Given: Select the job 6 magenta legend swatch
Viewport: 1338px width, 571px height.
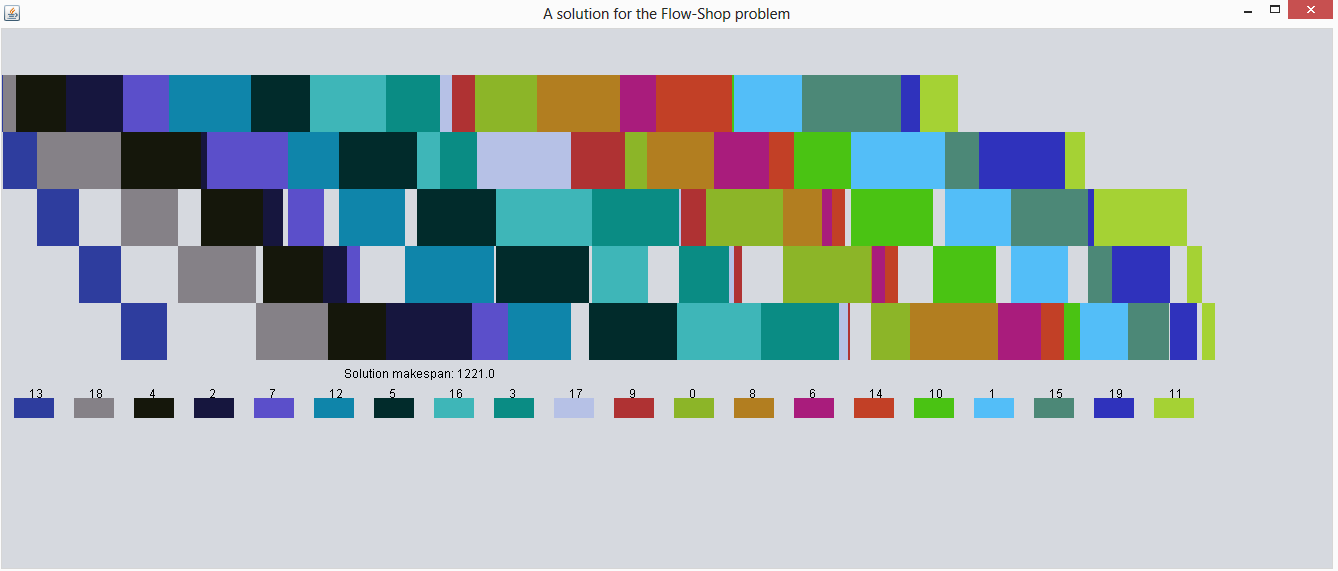Looking at the screenshot, I should 814,408.
